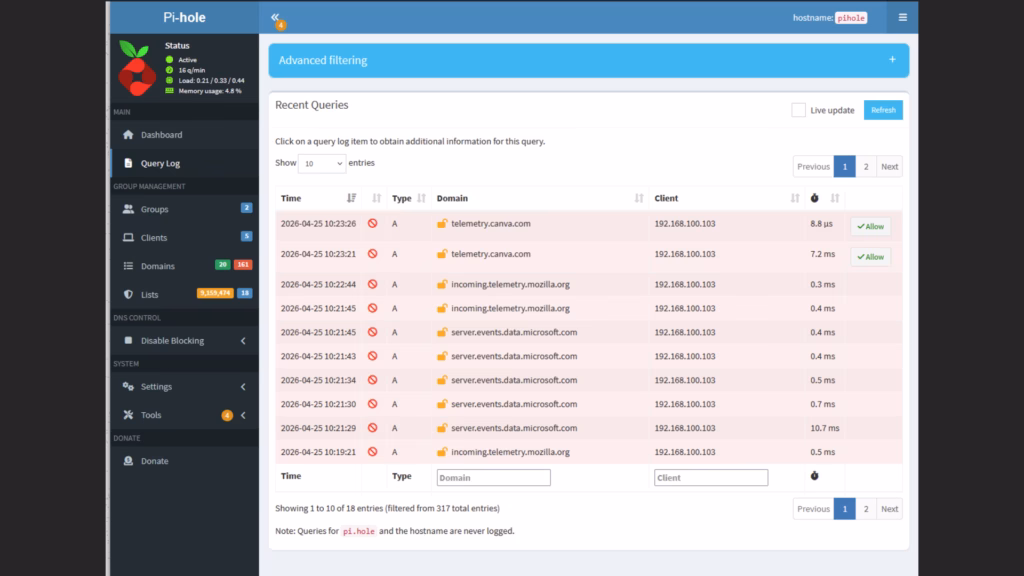Click lock icon for 10:21:34 microsoft query
The image size is (1024, 576).
(442, 380)
